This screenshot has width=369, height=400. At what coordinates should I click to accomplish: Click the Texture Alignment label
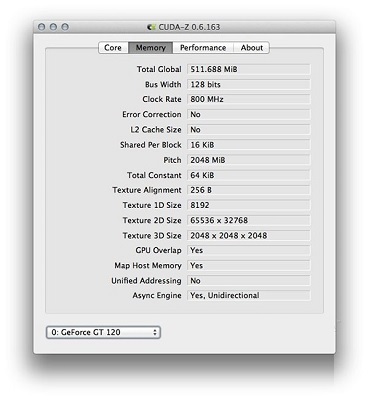click(147, 190)
